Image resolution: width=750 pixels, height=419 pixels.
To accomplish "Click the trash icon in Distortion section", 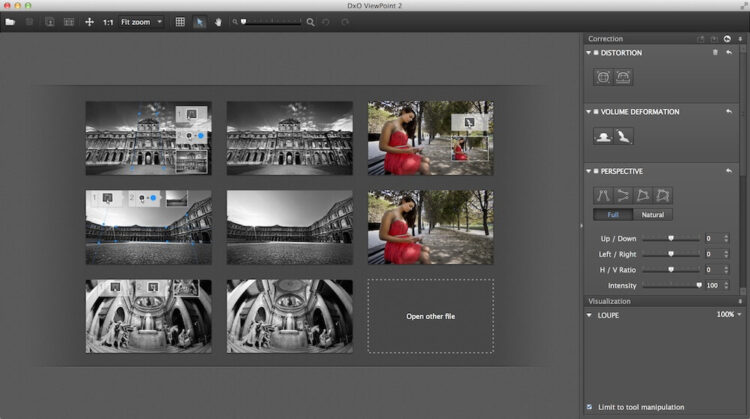I will (x=714, y=53).
